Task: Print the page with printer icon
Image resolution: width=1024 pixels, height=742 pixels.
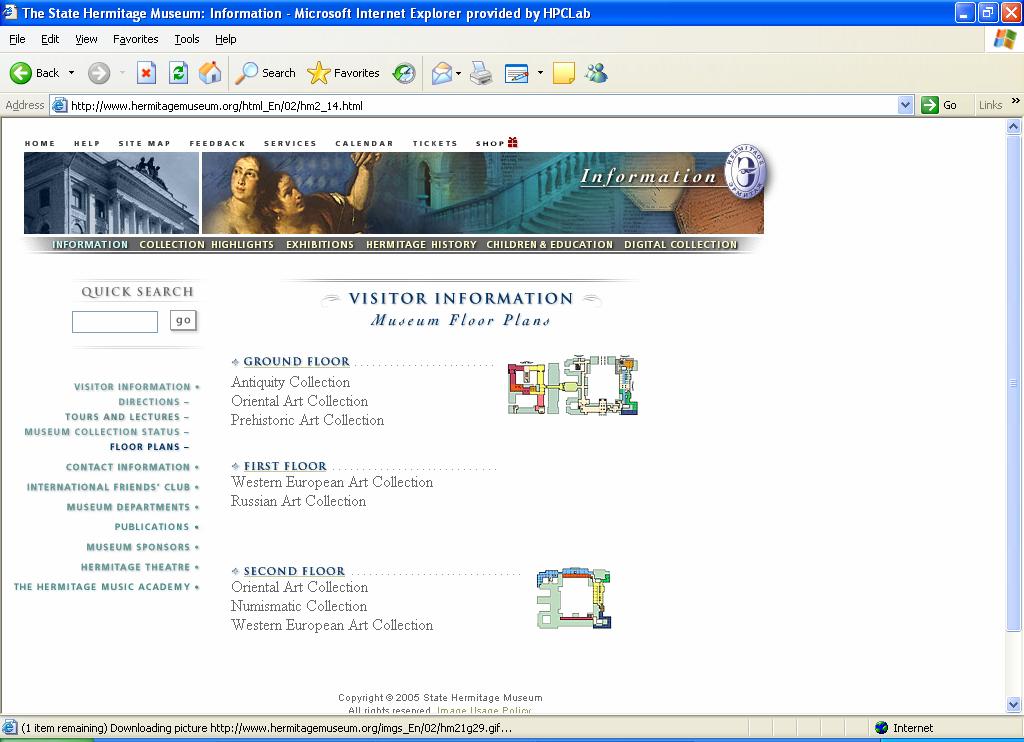Action: (x=481, y=73)
